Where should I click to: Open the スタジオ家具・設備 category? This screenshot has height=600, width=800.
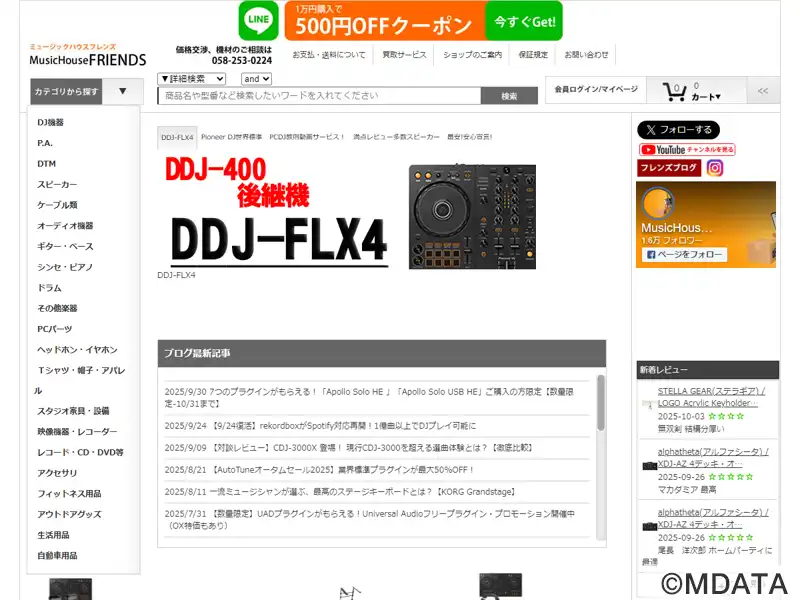coord(73,411)
